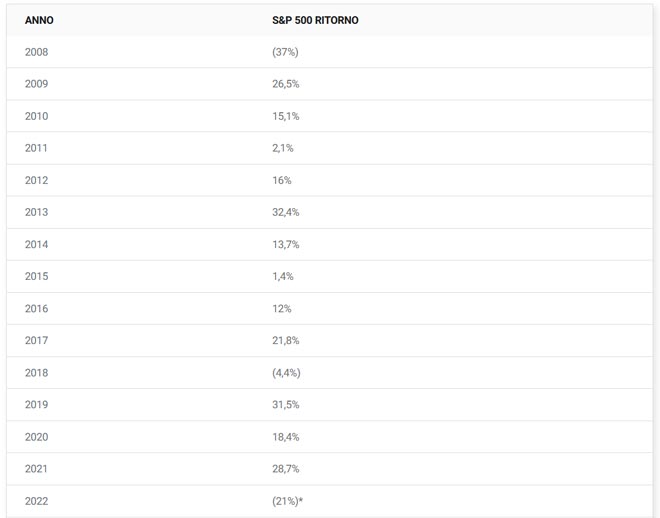
Task: Click the 32,4% return value
Action: (x=285, y=212)
